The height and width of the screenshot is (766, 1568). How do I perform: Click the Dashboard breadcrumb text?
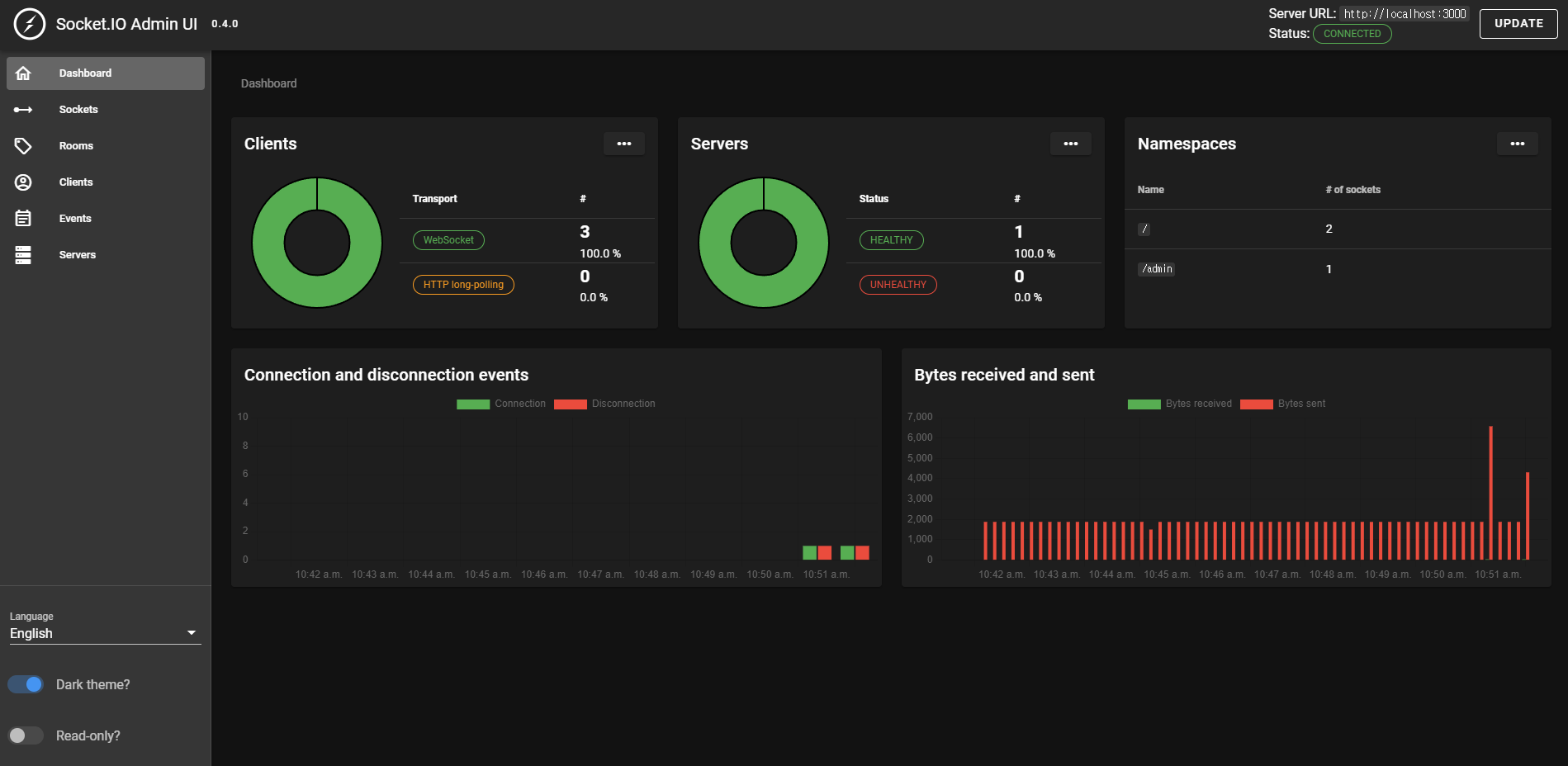pos(268,83)
